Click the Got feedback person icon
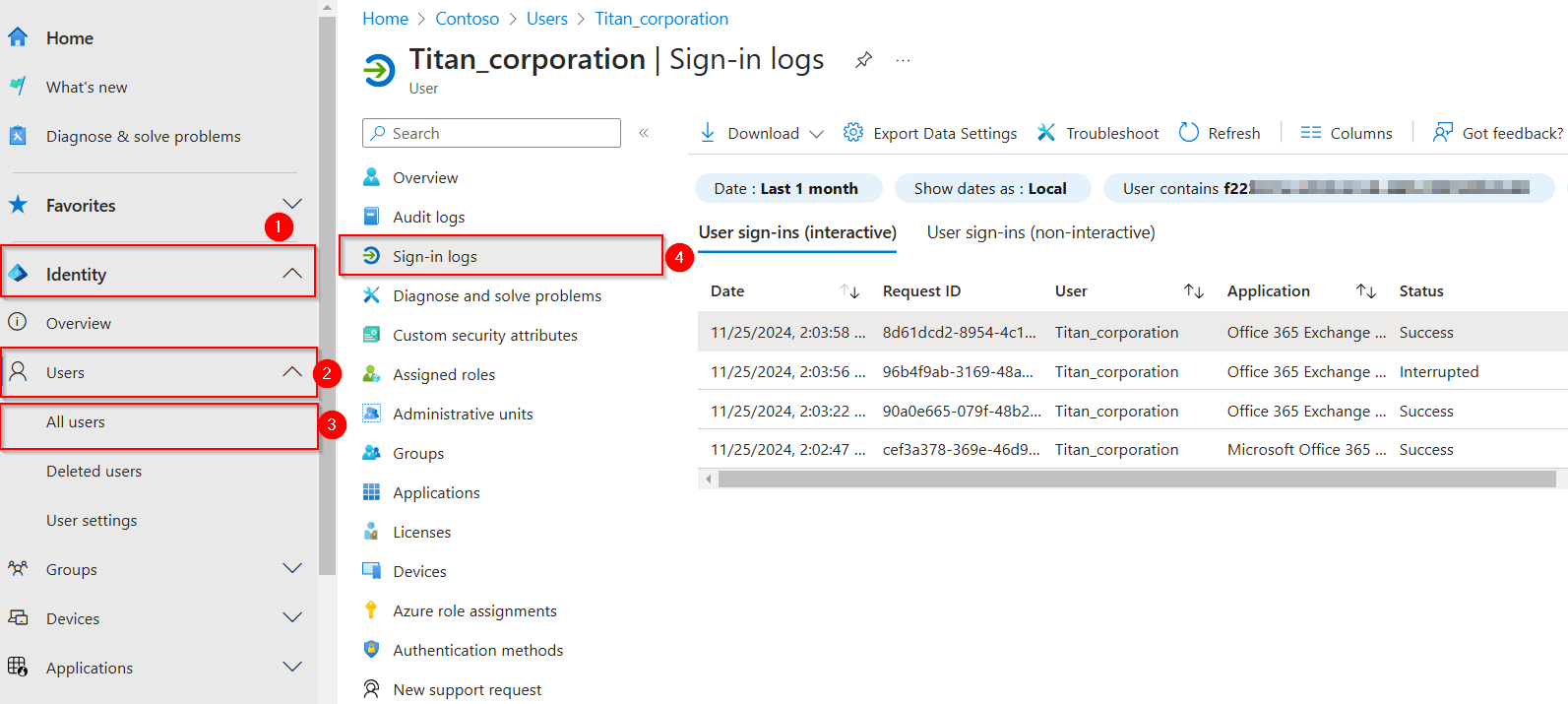This screenshot has height=704, width=1568. 1443,133
